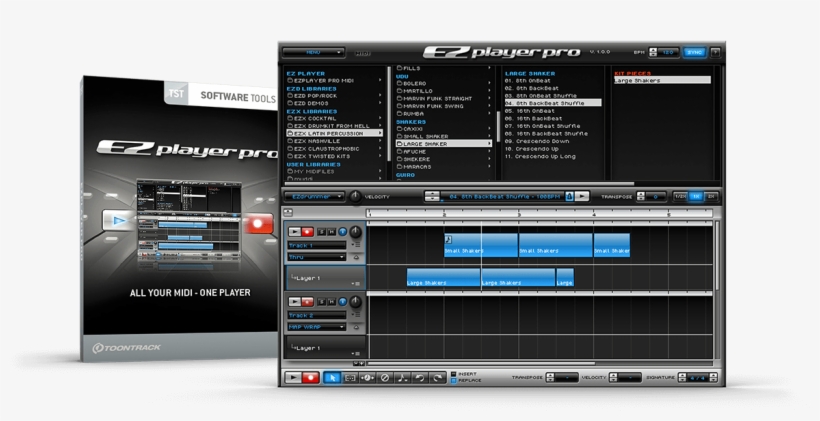This screenshot has height=421, width=820.
Task: Click the Redo arrow icon
Action: tap(438, 378)
